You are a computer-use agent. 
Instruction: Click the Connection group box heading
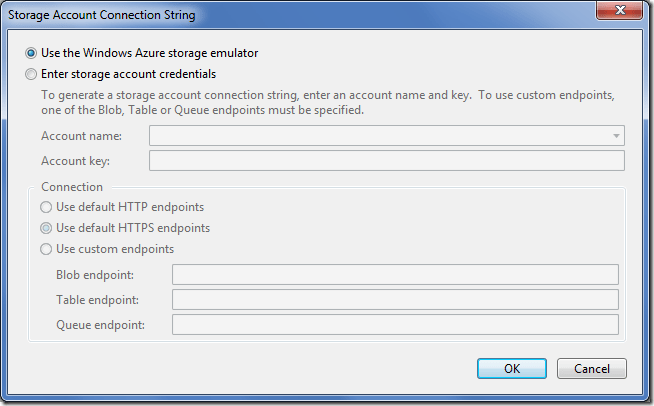72,187
